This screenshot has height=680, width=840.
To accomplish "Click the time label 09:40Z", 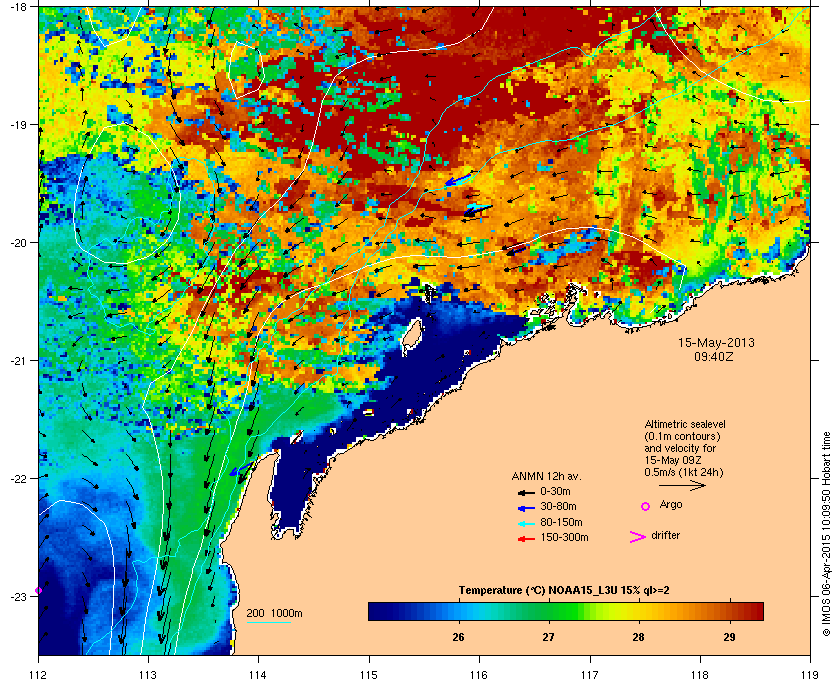I will [x=714, y=356].
